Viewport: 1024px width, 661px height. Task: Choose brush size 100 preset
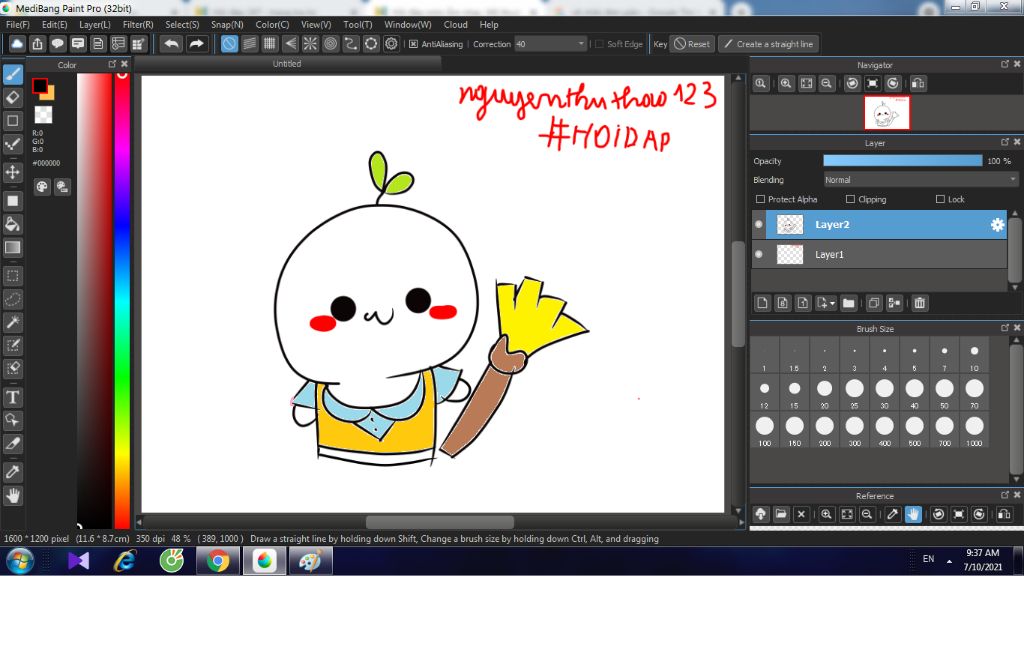765,430
